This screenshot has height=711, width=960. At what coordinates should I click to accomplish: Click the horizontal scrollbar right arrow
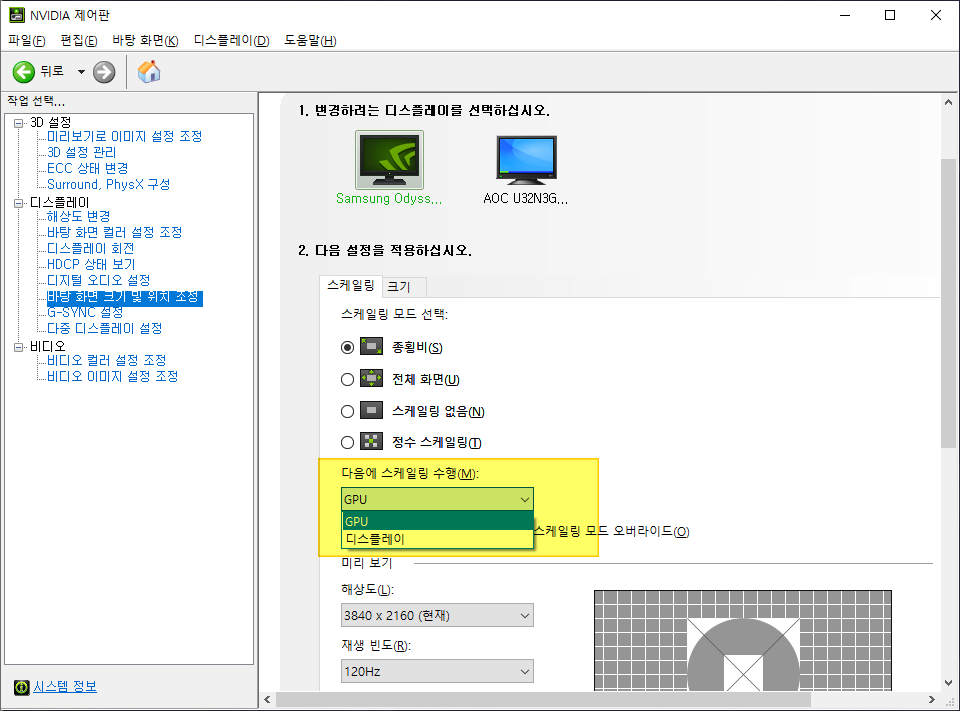[931, 699]
